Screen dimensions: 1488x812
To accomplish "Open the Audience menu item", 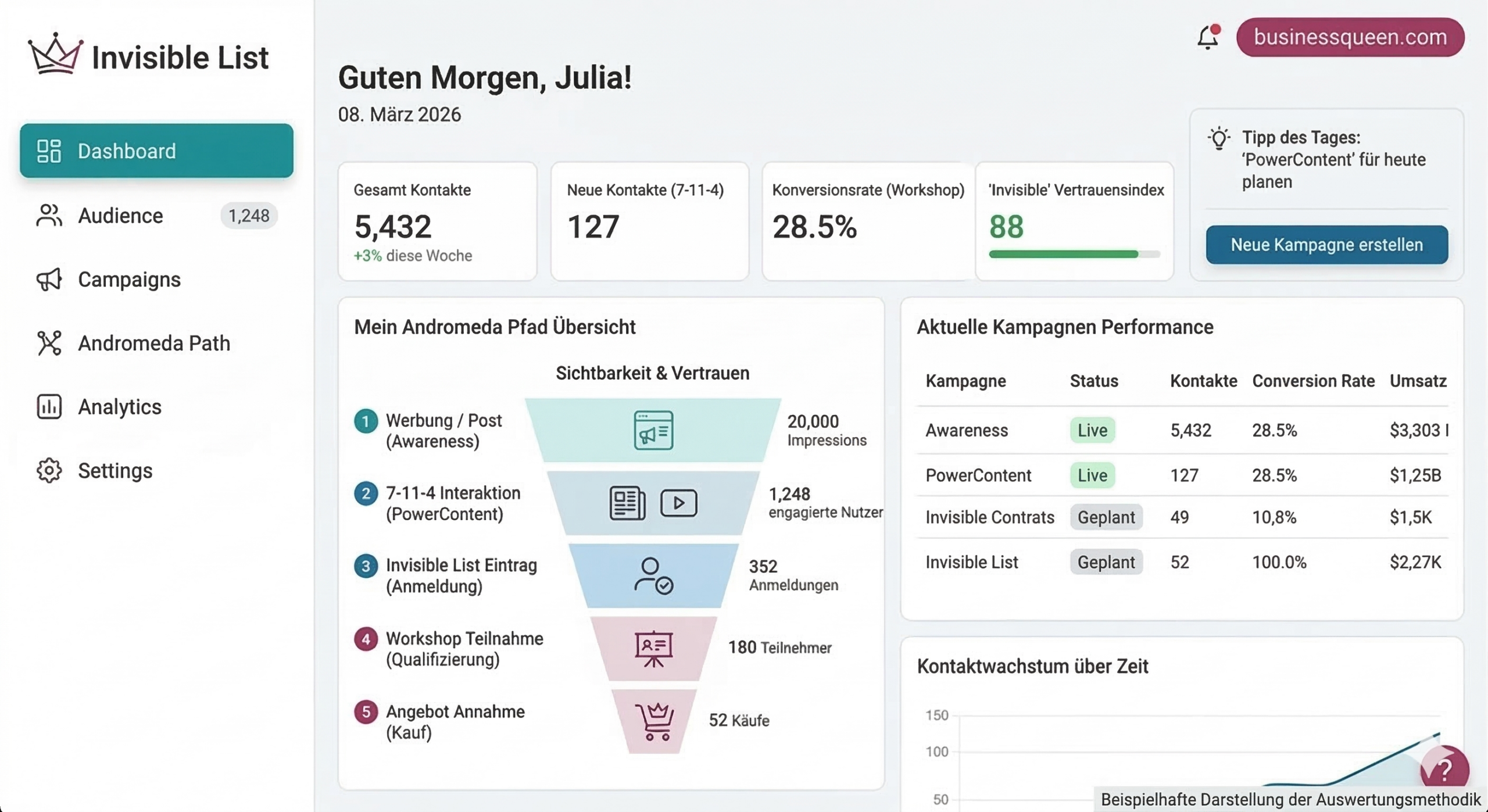I will pyautogui.click(x=120, y=216).
